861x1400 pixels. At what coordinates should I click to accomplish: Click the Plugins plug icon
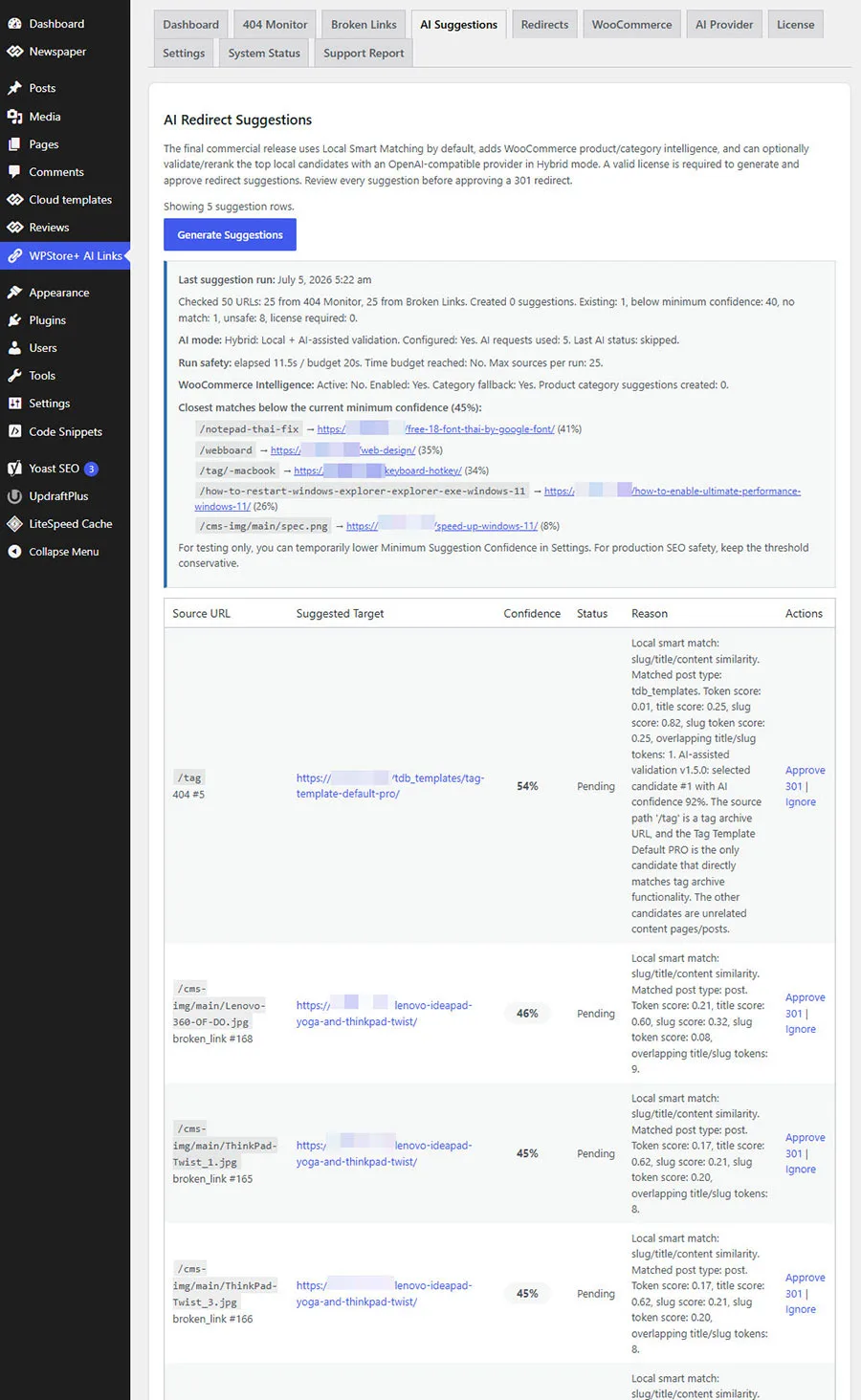[x=14, y=320]
